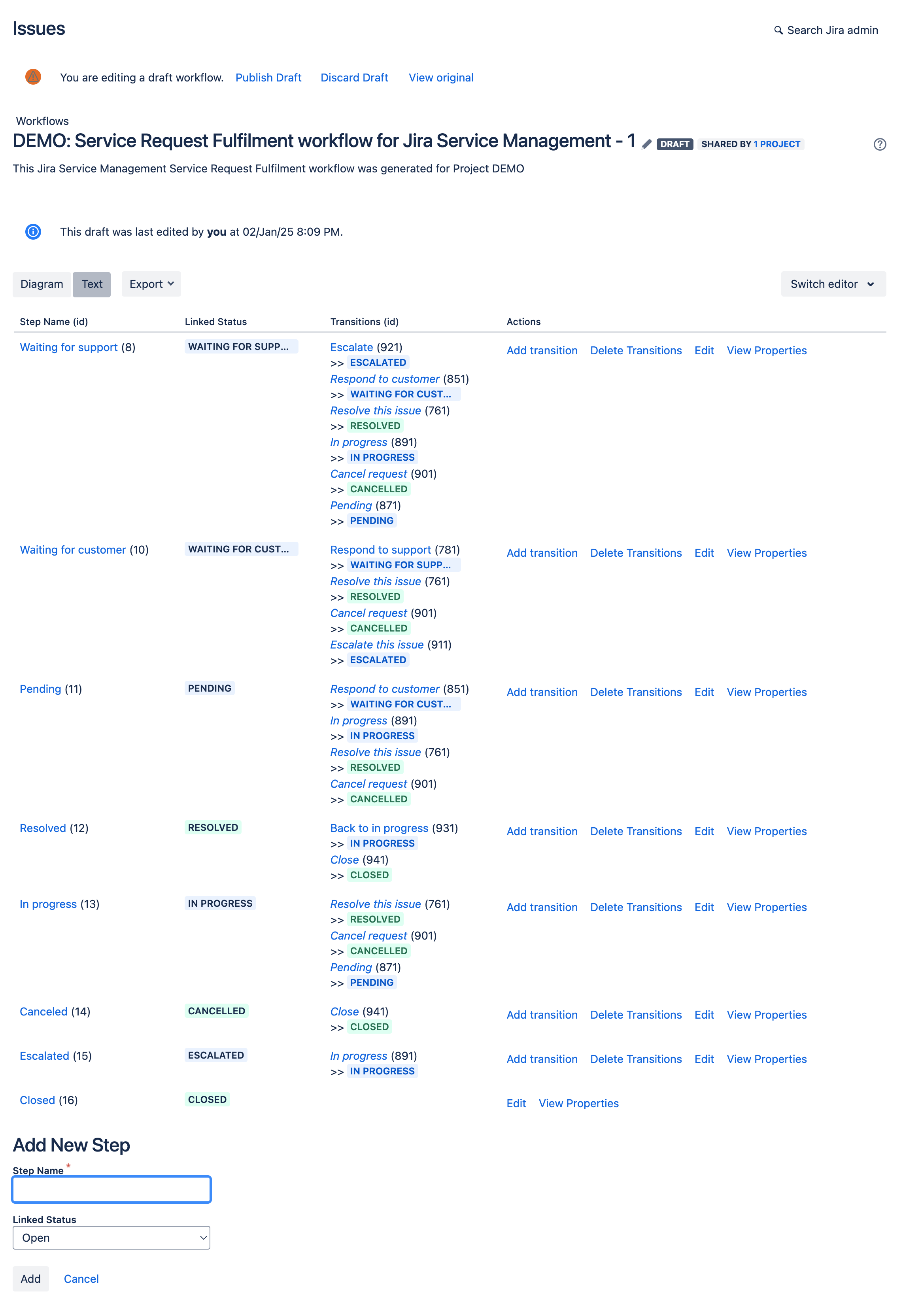The height and width of the screenshot is (1316, 903).
Task: Add transition to Waiting for customer
Action: tap(542, 553)
